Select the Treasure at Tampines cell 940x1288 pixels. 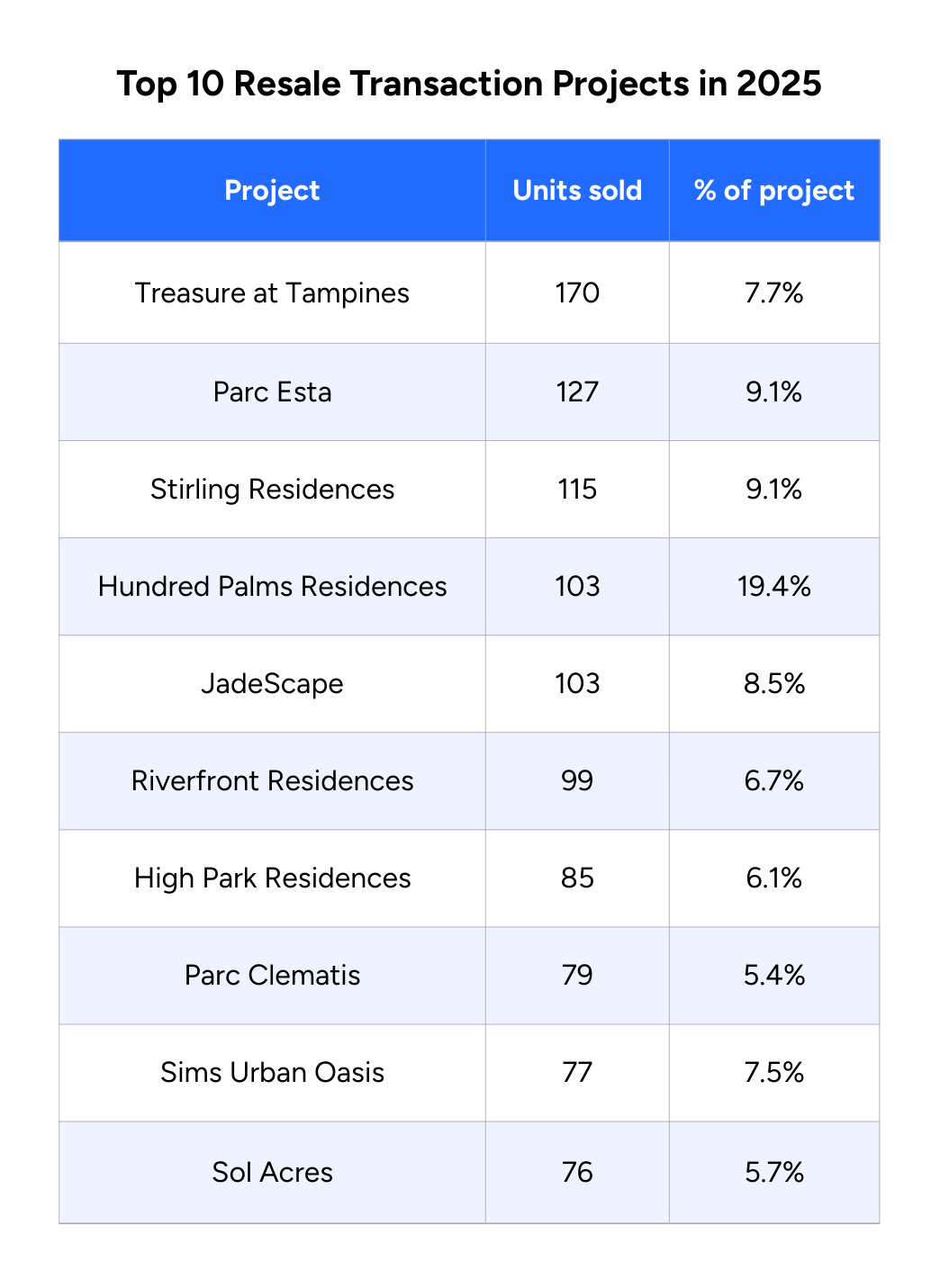272,293
